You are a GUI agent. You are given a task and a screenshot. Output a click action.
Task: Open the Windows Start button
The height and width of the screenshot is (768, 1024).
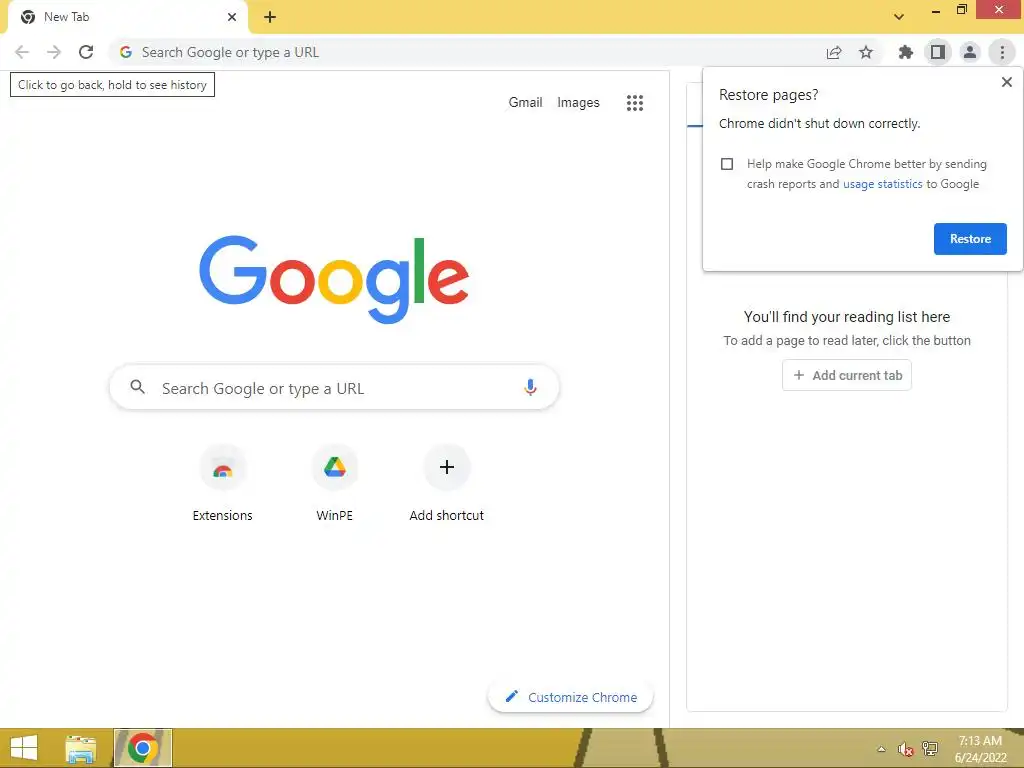[24, 748]
